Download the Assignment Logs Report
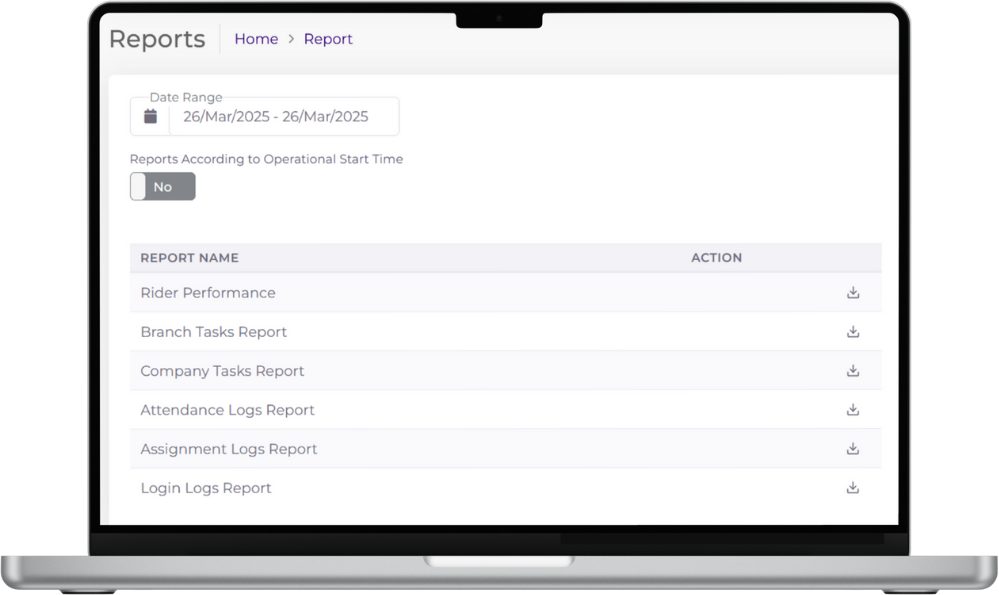This screenshot has height=595, width=999. (853, 449)
